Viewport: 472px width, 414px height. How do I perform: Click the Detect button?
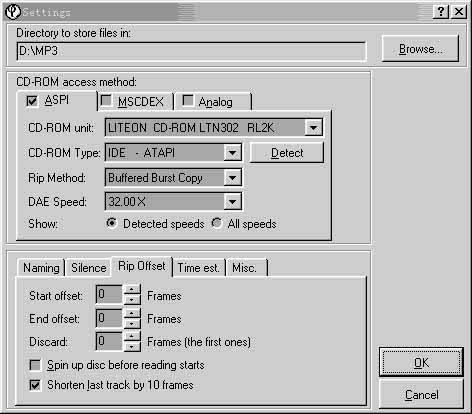click(x=287, y=153)
